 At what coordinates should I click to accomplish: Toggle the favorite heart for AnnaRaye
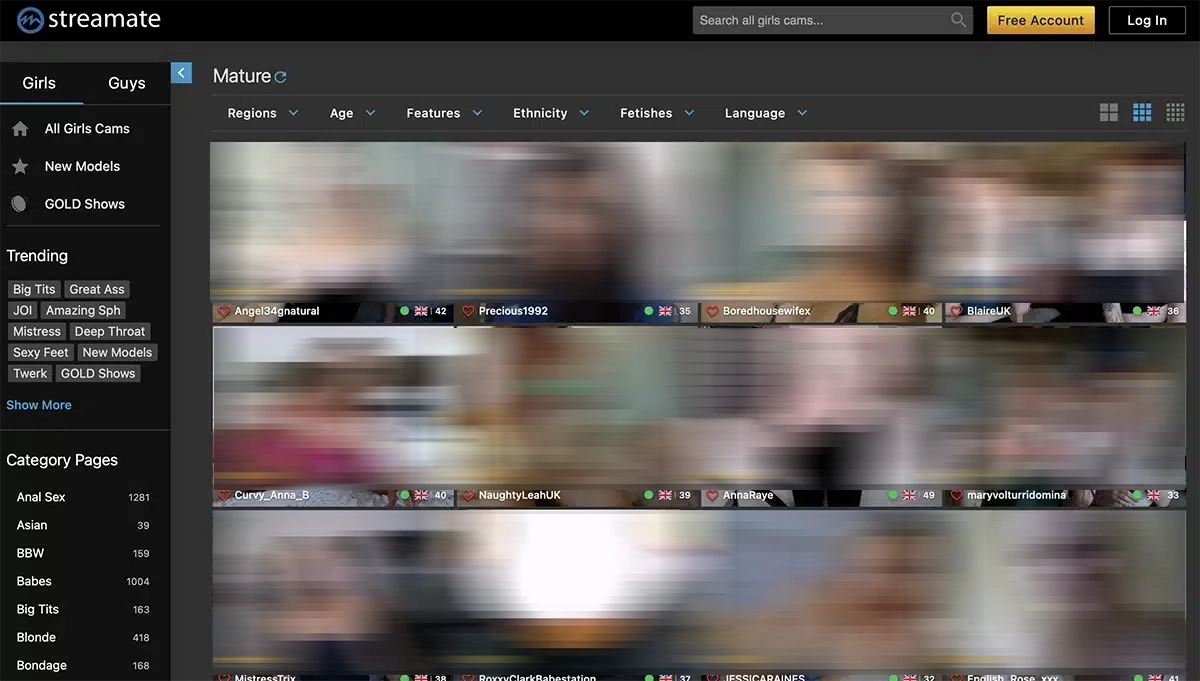712,496
